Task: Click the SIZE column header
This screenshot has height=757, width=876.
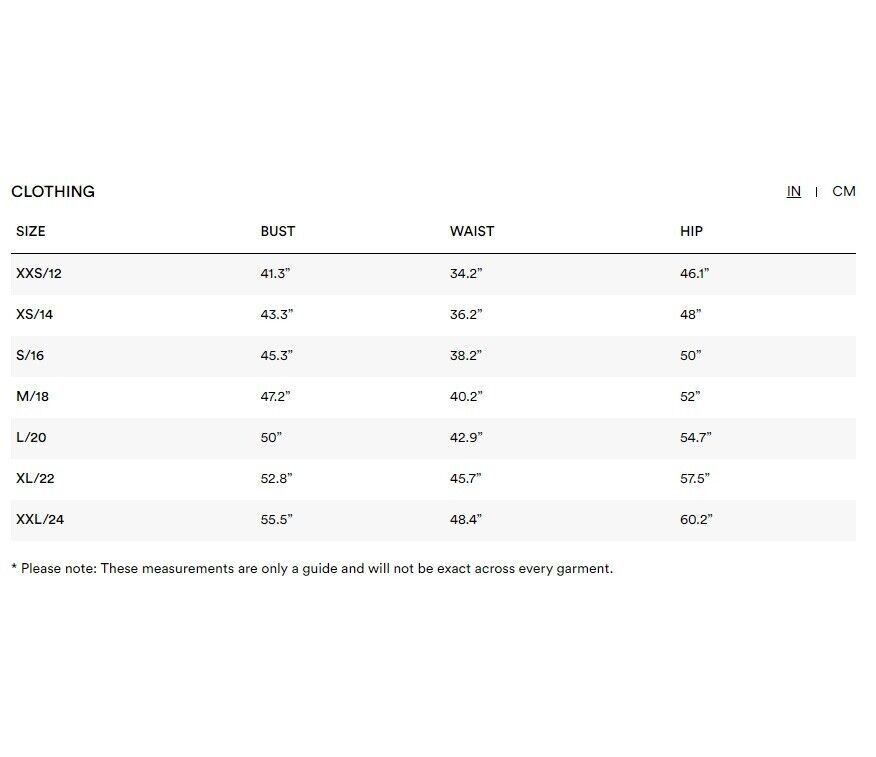Action: pos(31,231)
